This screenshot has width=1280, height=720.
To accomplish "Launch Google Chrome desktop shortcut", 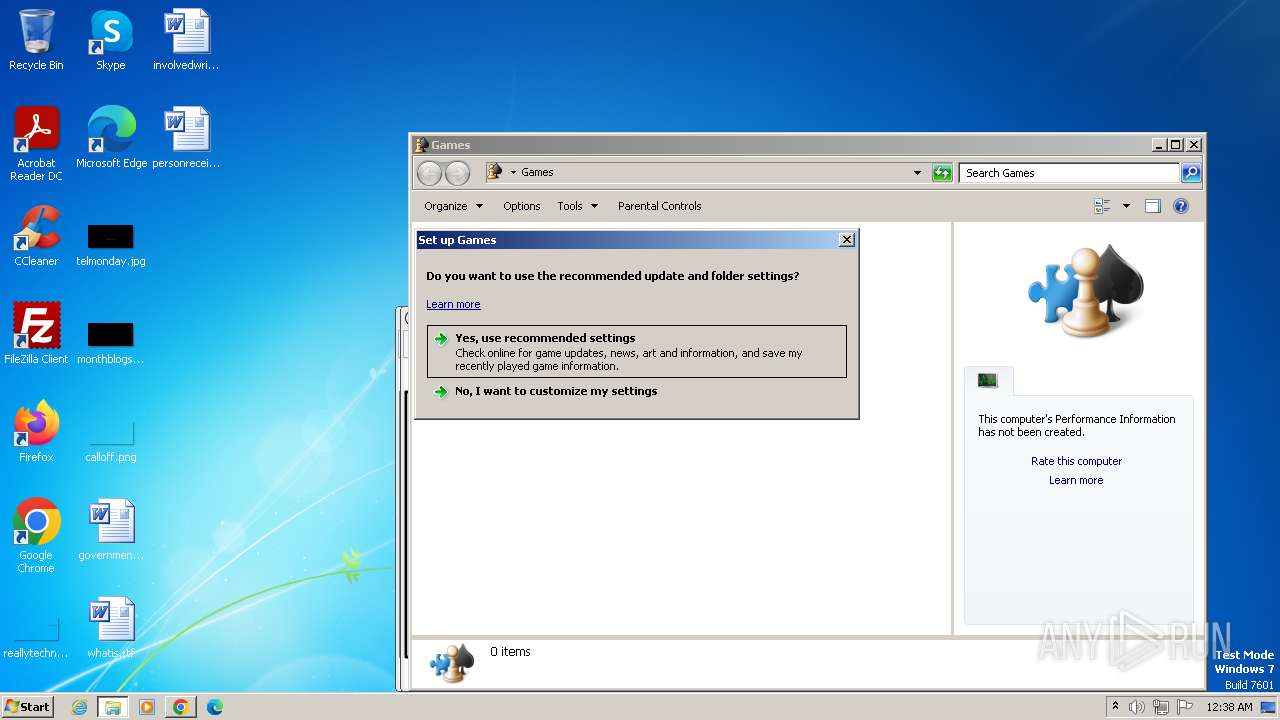I will coord(36,536).
